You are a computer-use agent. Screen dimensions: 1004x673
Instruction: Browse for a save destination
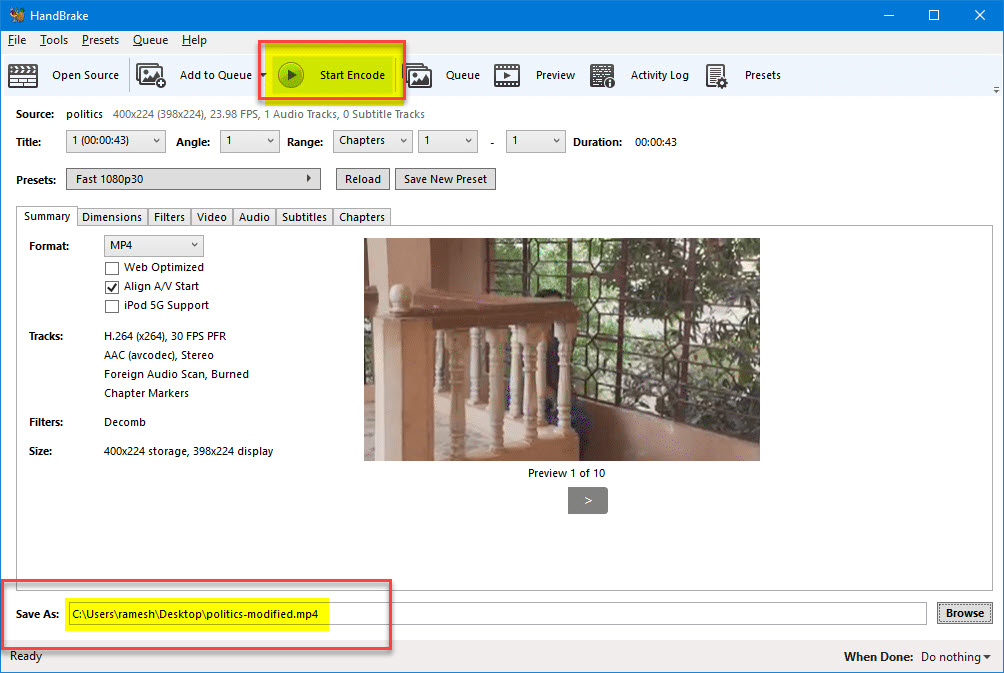[963, 613]
